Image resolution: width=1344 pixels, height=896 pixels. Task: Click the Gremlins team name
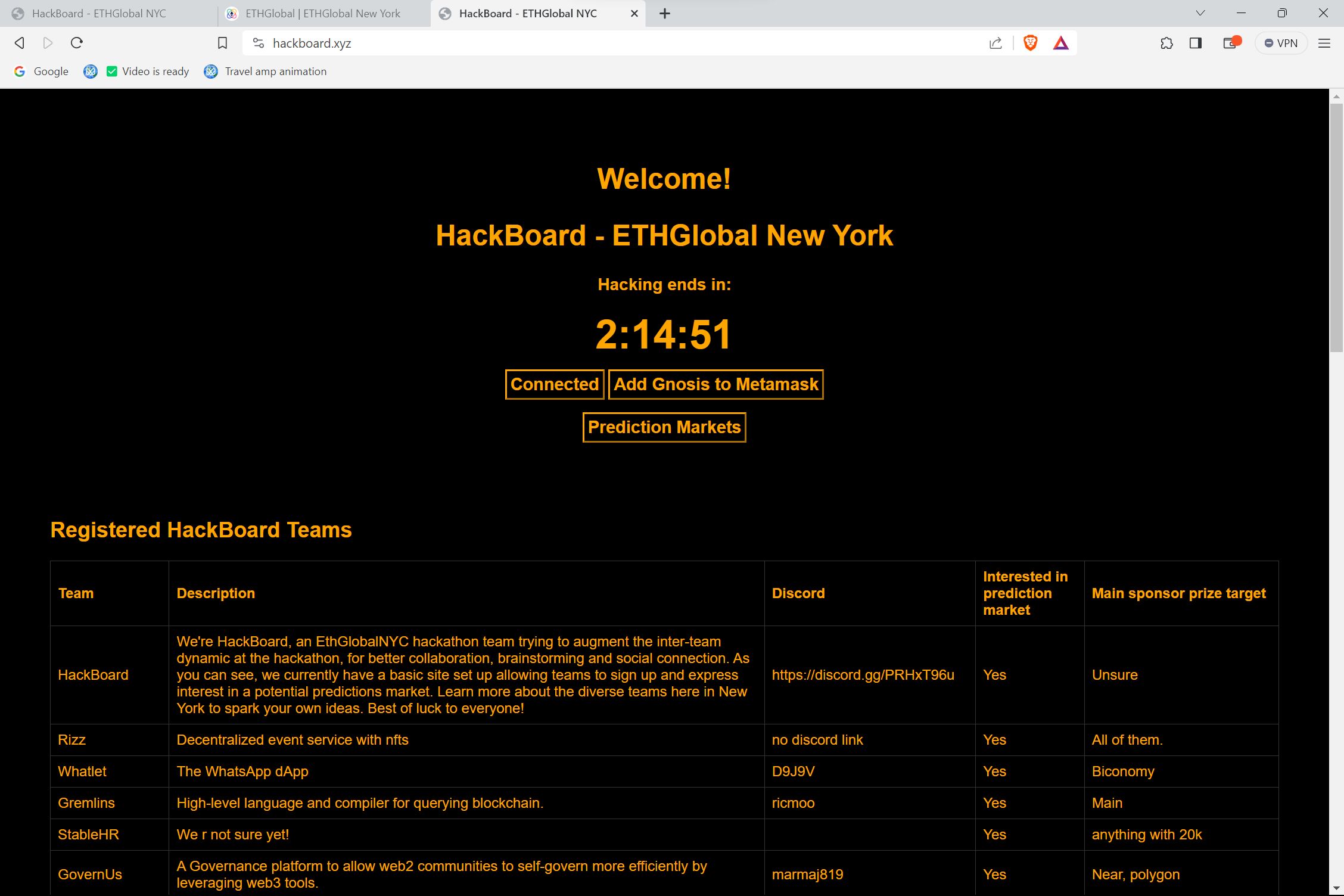86,803
